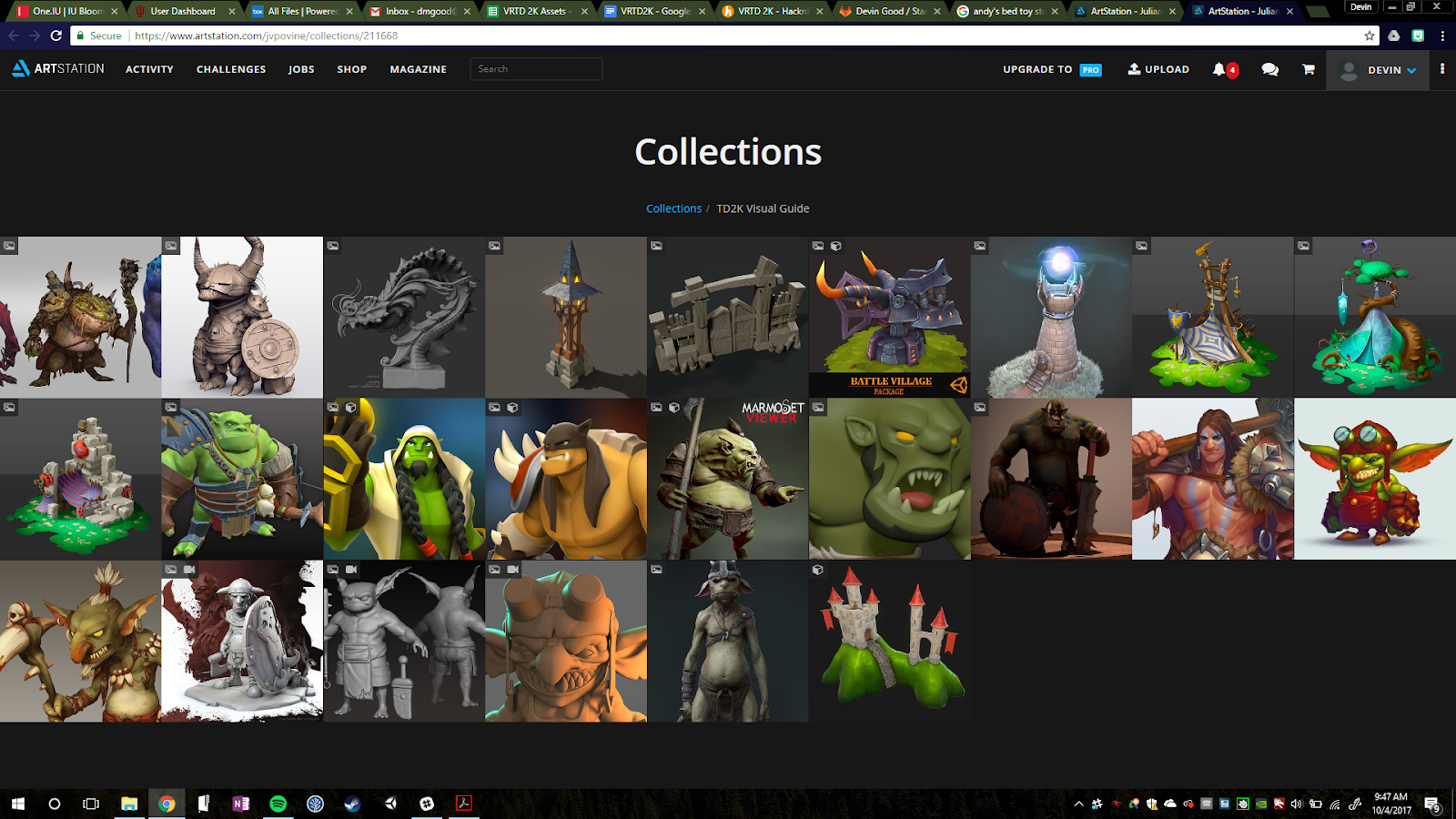Image resolution: width=1456 pixels, height=819 pixels.
Task: Launch Unity from the taskbar
Action: coord(389,804)
